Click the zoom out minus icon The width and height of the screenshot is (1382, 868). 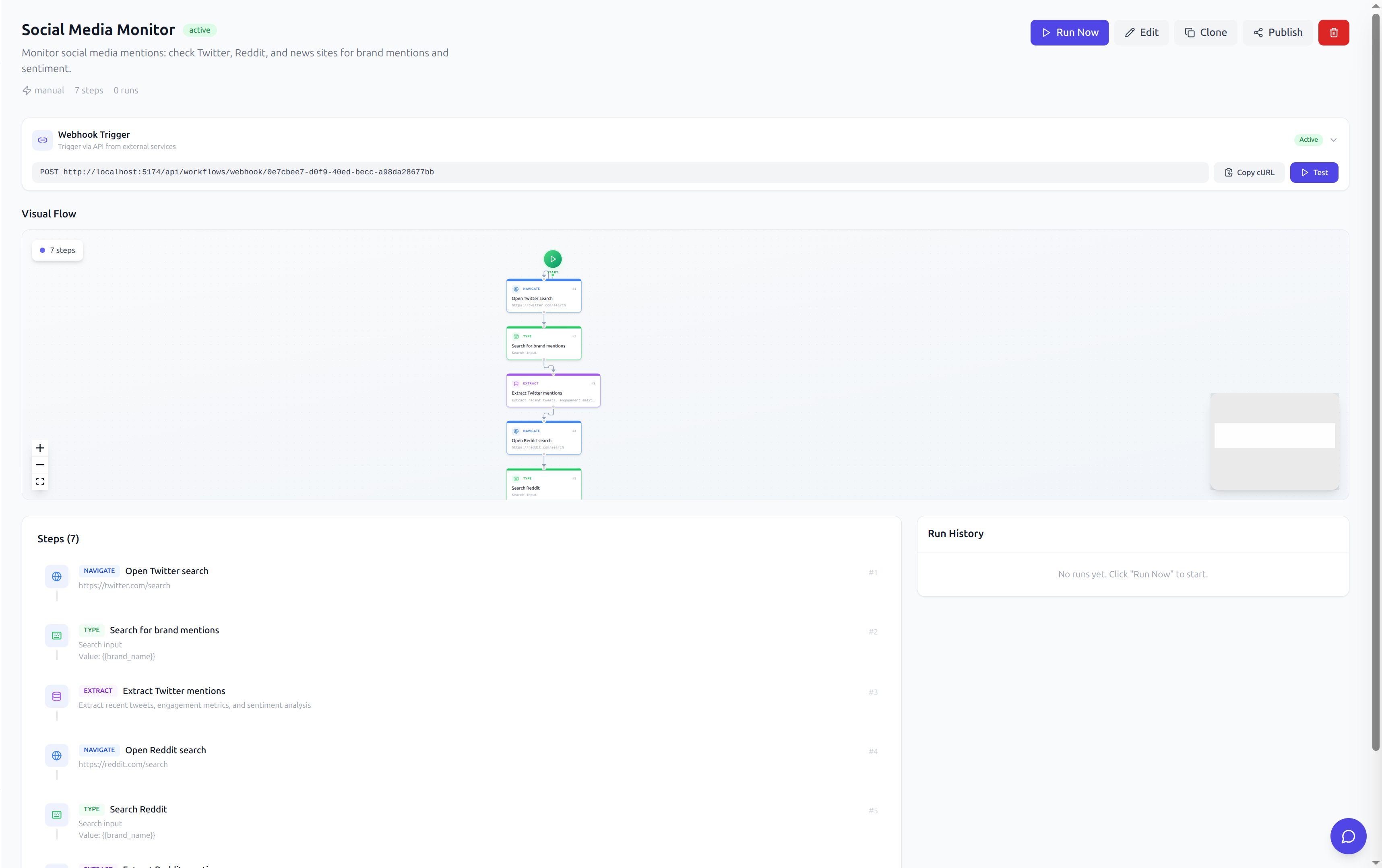pos(40,465)
